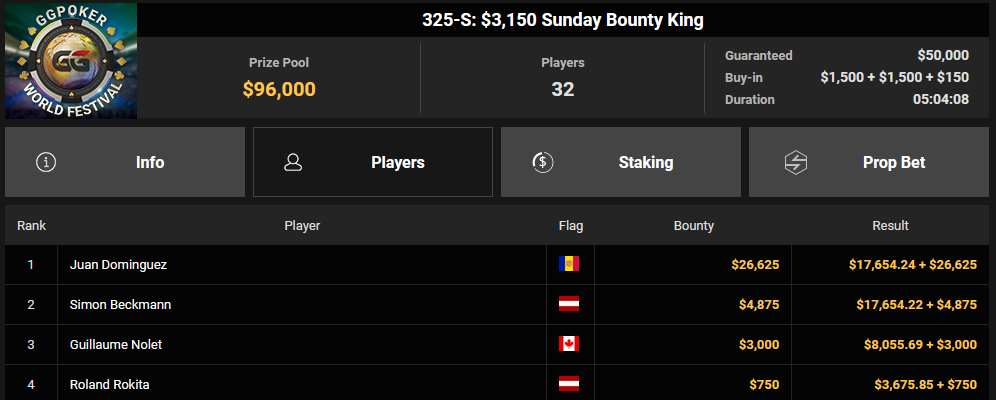Click the Andorra flag for Juan Dominguez
Viewport: 996px width, 400px height.
[569, 264]
